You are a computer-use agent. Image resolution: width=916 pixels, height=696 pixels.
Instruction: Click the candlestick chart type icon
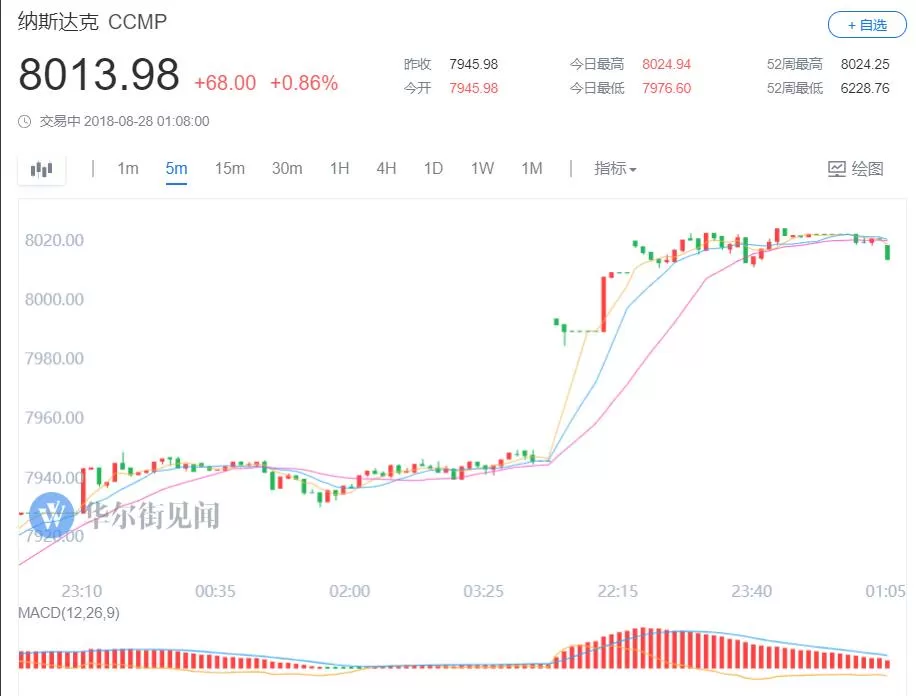pyautogui.click(x=41, y=169)
